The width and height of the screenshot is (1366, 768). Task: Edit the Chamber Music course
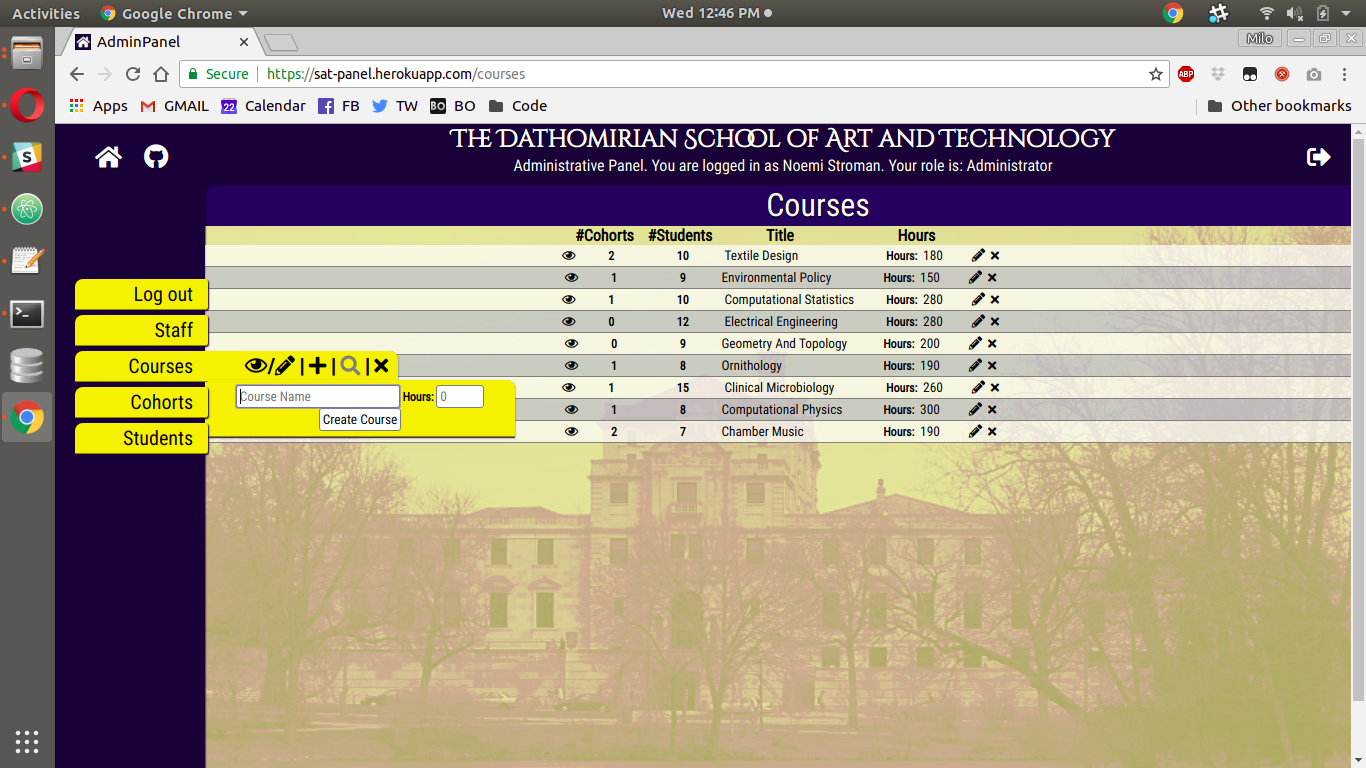pos(975,432)
